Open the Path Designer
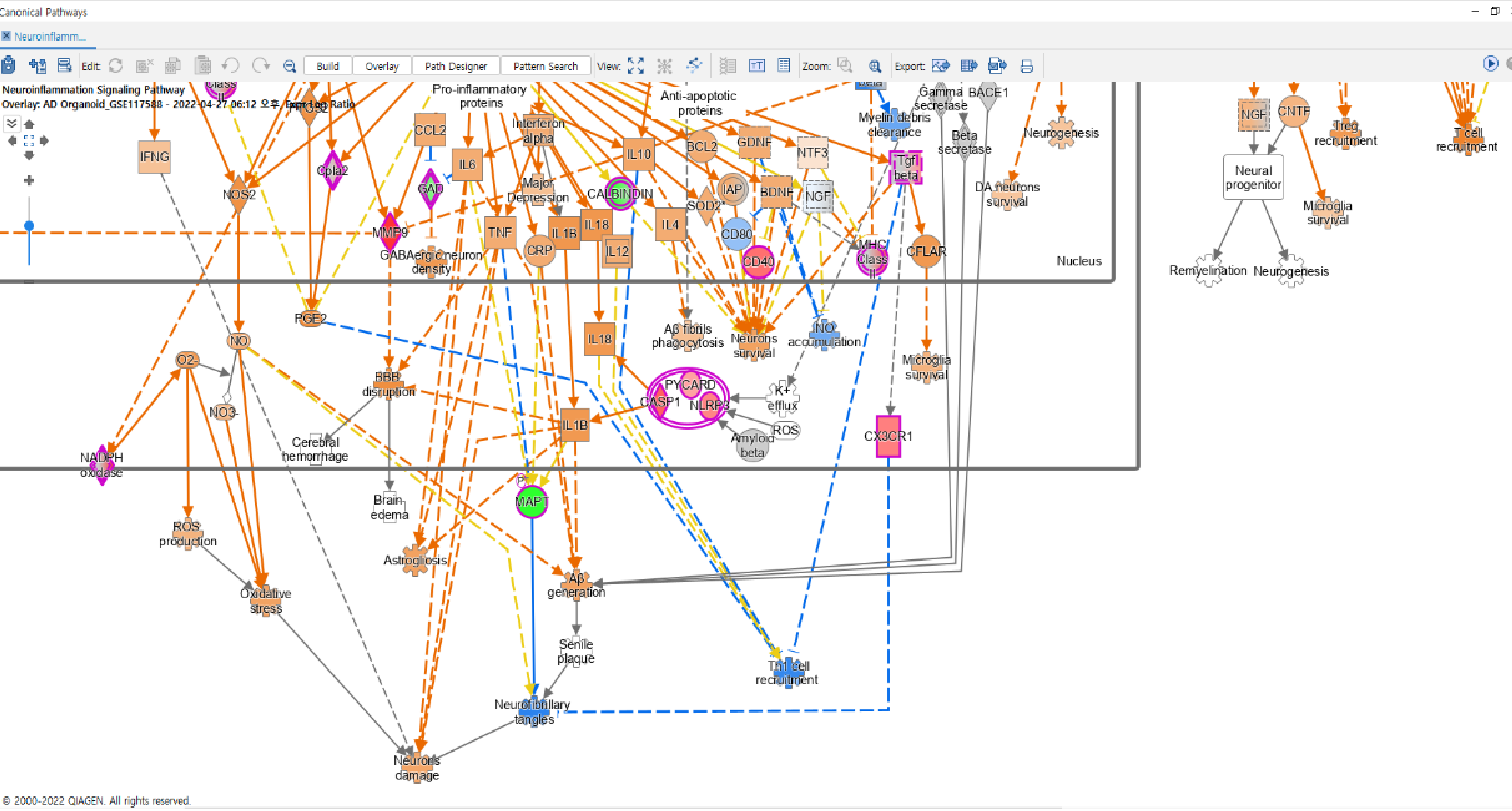The image size is (1512, 811). (456, 66)
